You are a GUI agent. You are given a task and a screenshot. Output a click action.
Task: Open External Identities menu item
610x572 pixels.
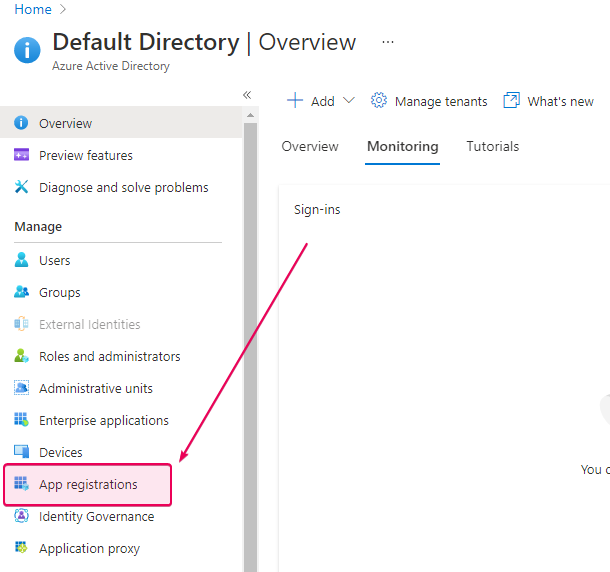click(89, 325)
